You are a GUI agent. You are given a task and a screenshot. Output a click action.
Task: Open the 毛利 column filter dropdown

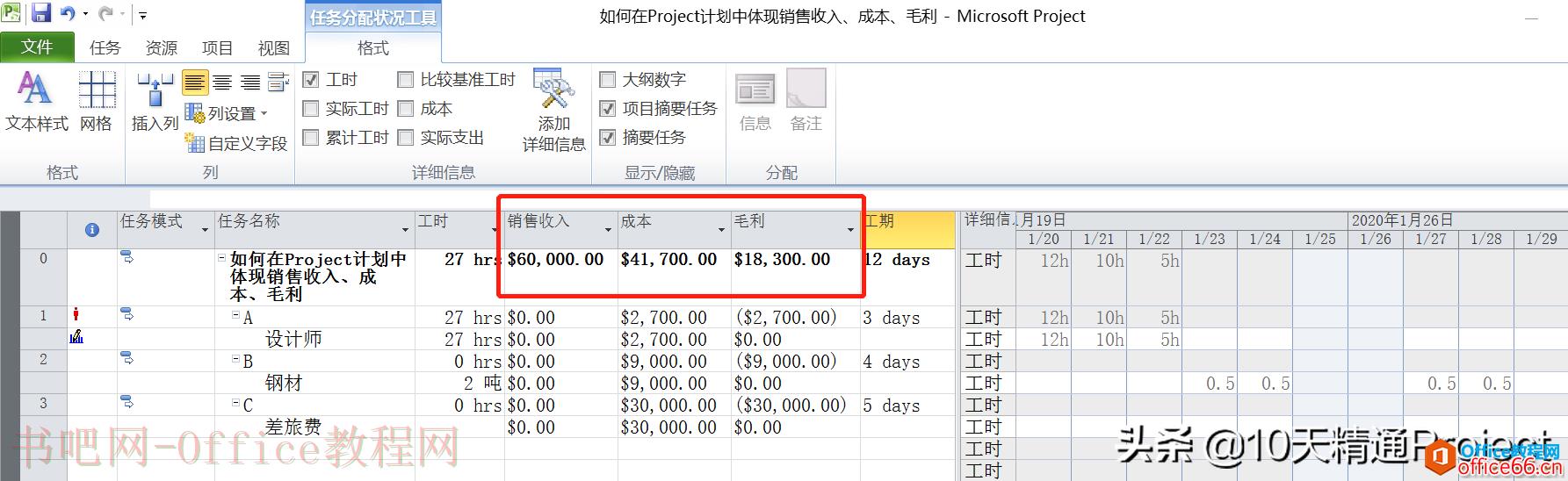click(850, 230)
